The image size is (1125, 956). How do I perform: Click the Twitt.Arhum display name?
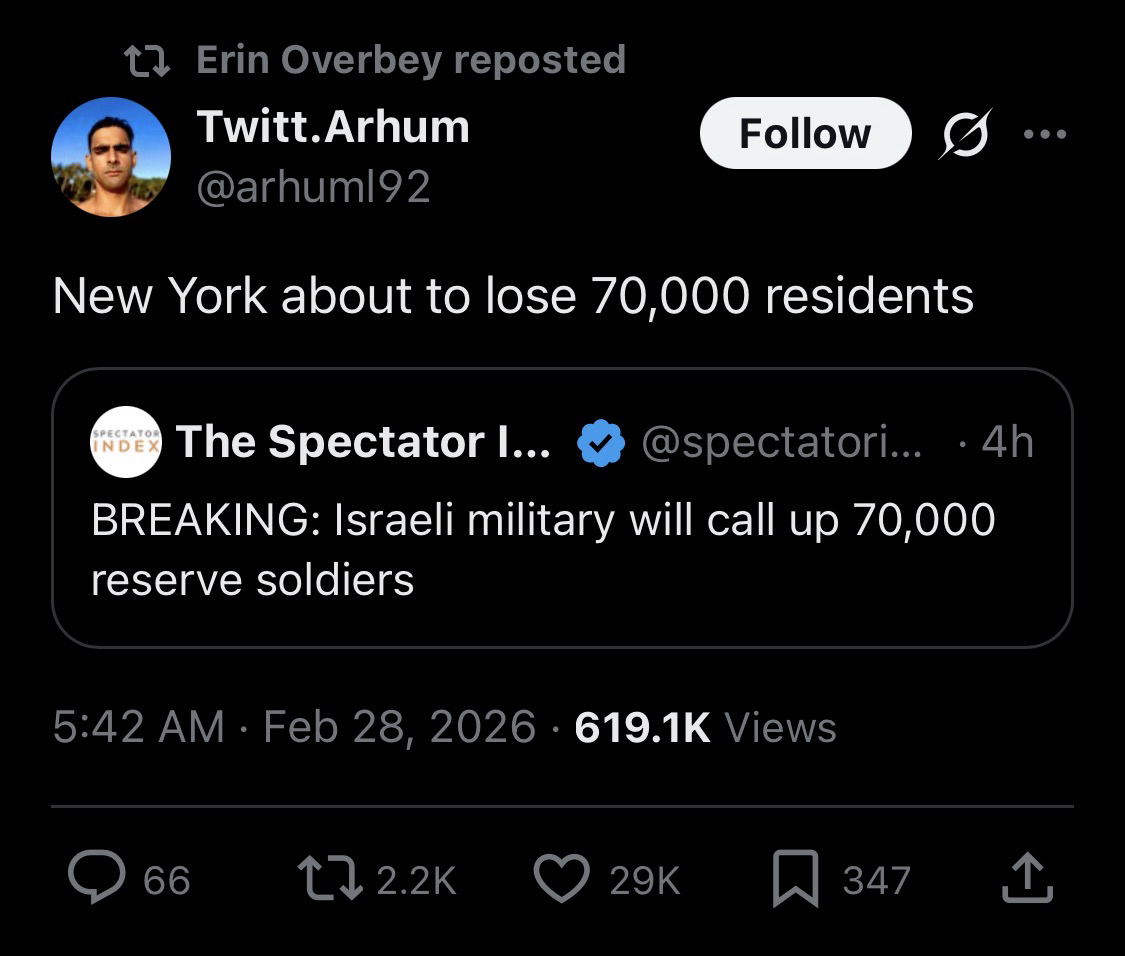[333, 127]
